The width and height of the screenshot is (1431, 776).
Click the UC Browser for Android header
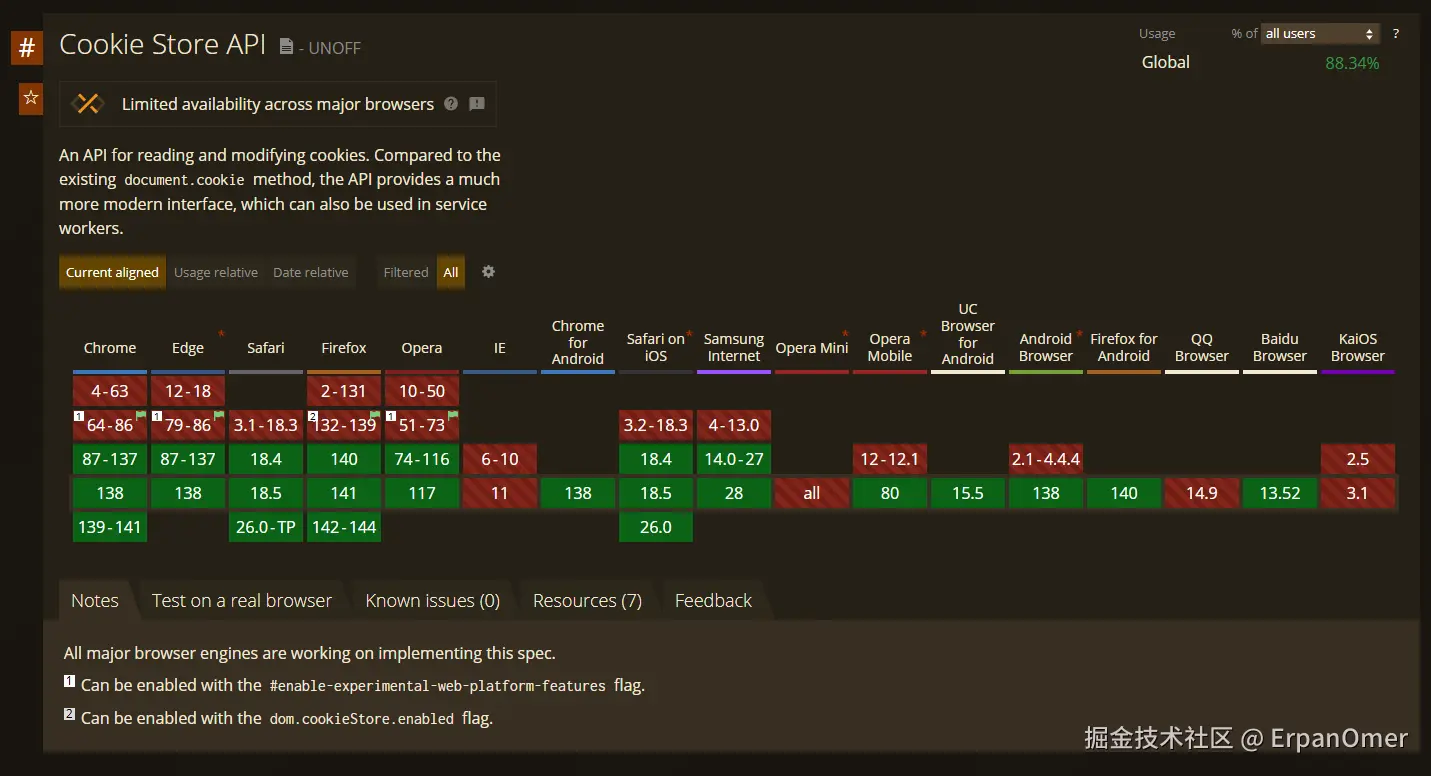pyautogui.click(x=968, y=334)
